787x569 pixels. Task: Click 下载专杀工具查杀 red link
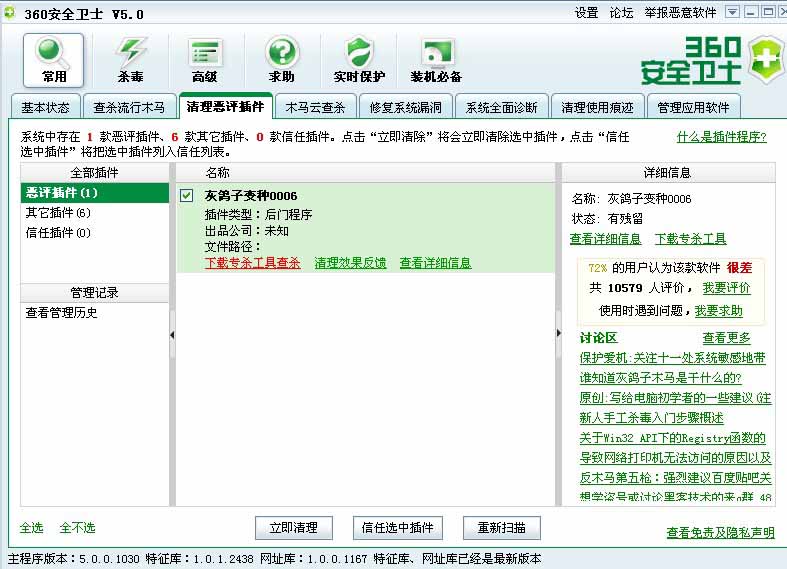[x=252, y=263]
